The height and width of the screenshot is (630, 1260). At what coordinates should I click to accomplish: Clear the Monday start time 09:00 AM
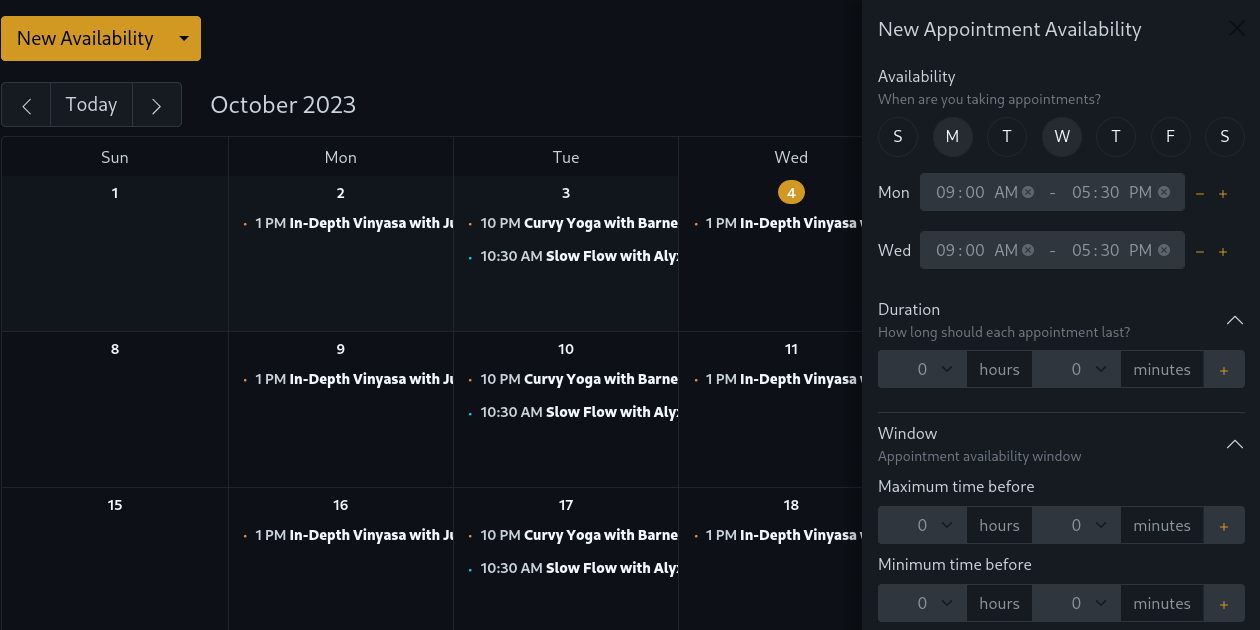(1028, 192)
